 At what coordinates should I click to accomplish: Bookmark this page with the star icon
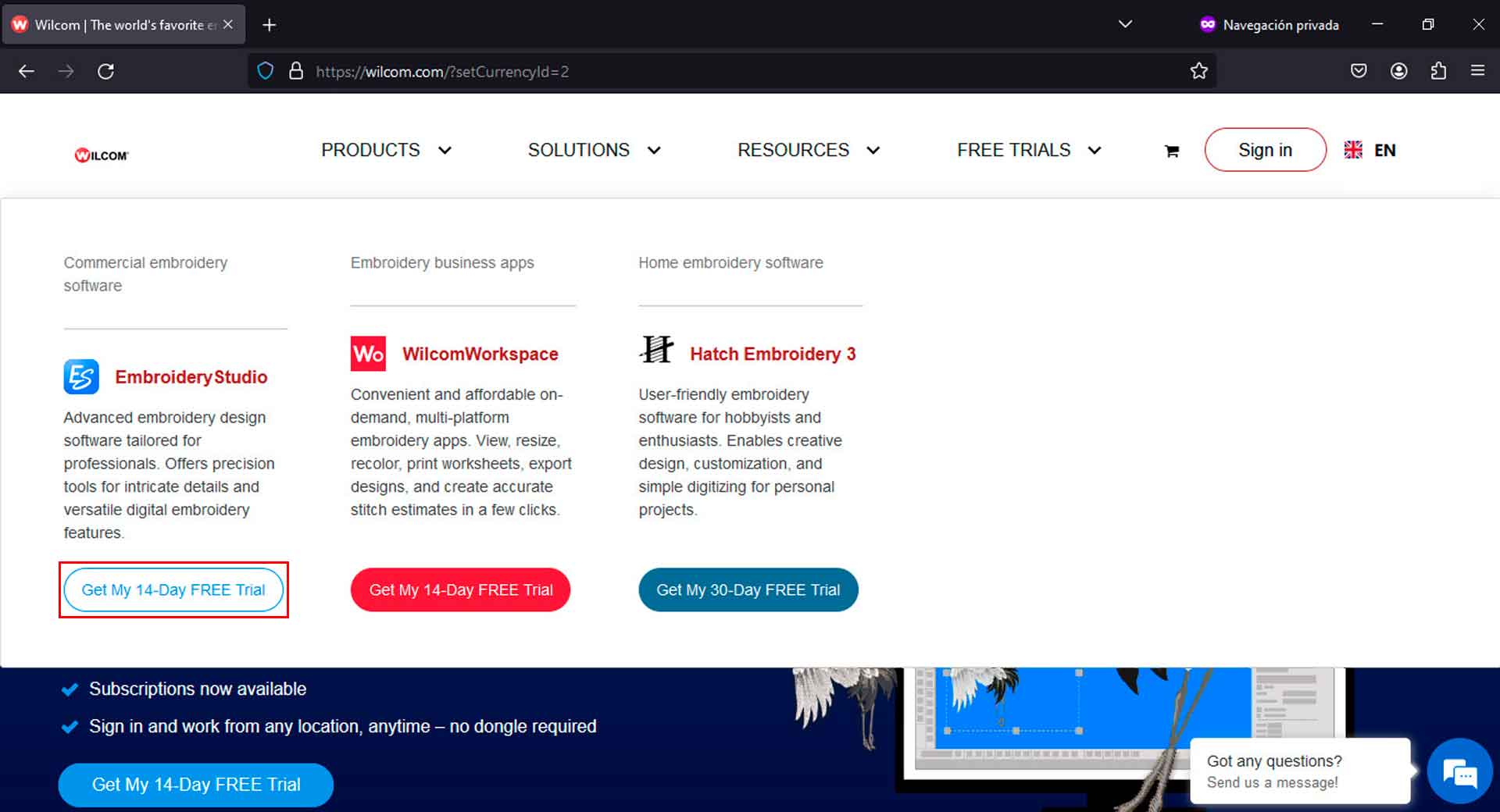click(x=1198, y=71)
